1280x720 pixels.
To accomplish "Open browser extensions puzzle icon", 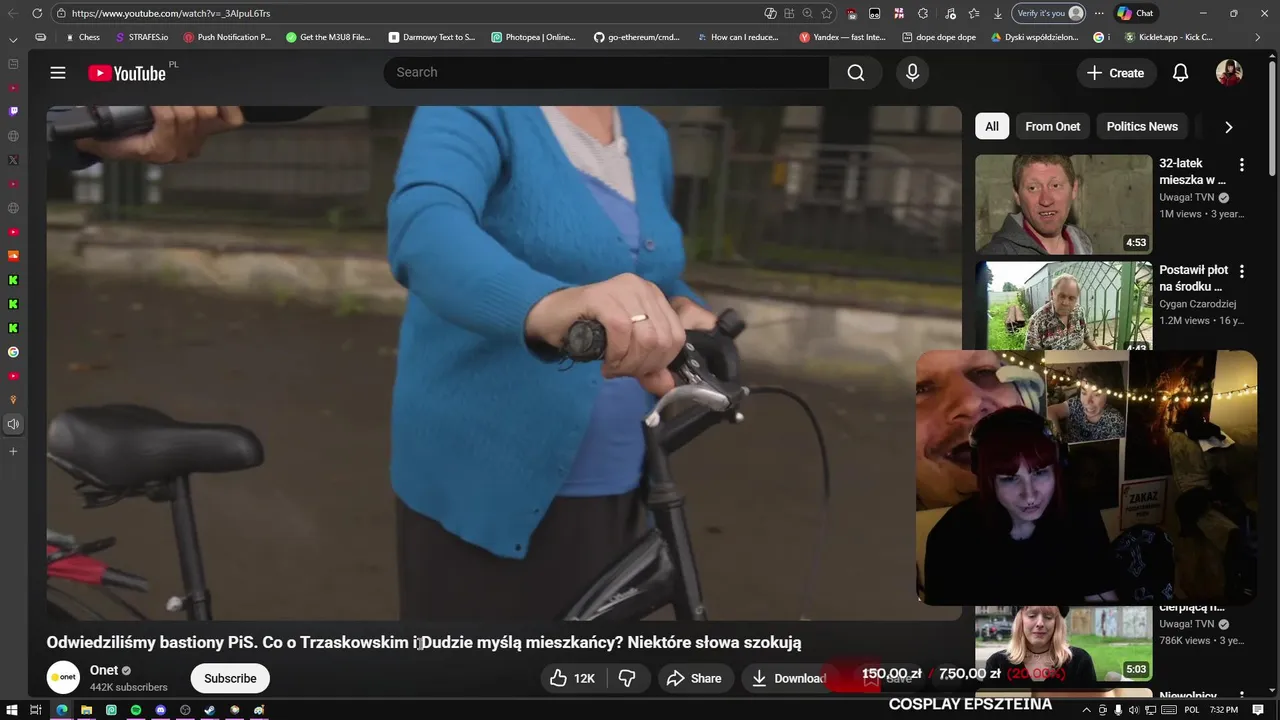I will [x=923, y=13].
